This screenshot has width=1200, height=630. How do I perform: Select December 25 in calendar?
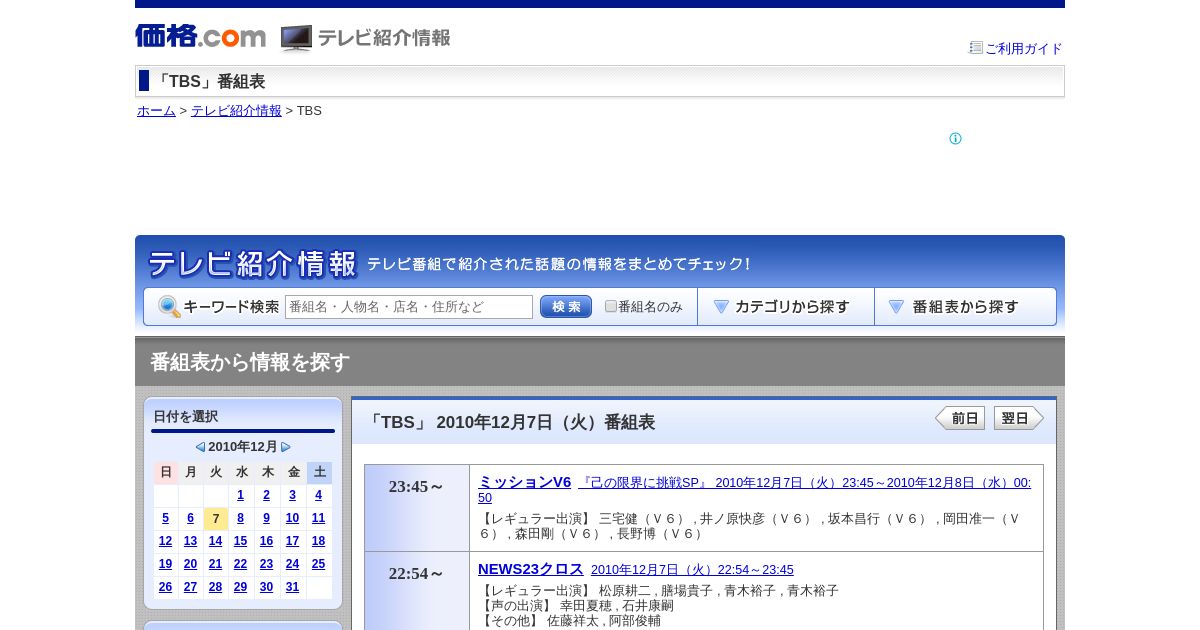[318, 564]
